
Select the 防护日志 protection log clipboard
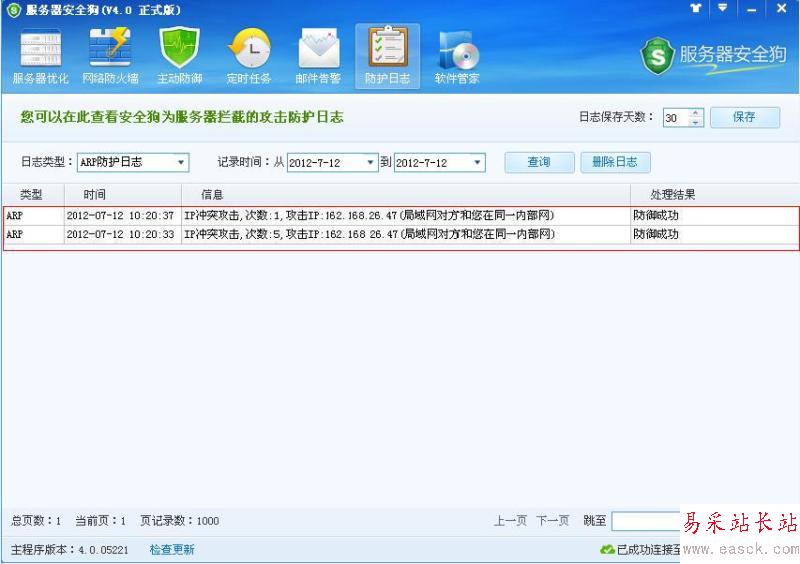(388, 56)
